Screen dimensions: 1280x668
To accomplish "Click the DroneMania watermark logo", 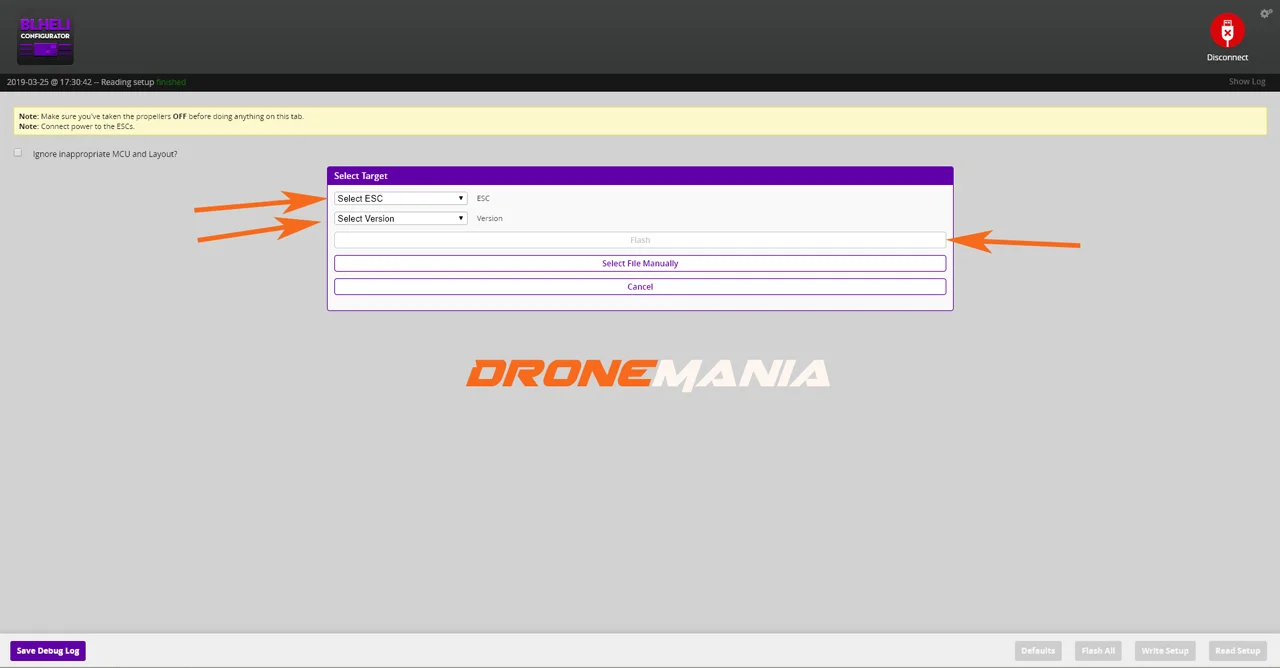I will point(647,374).
